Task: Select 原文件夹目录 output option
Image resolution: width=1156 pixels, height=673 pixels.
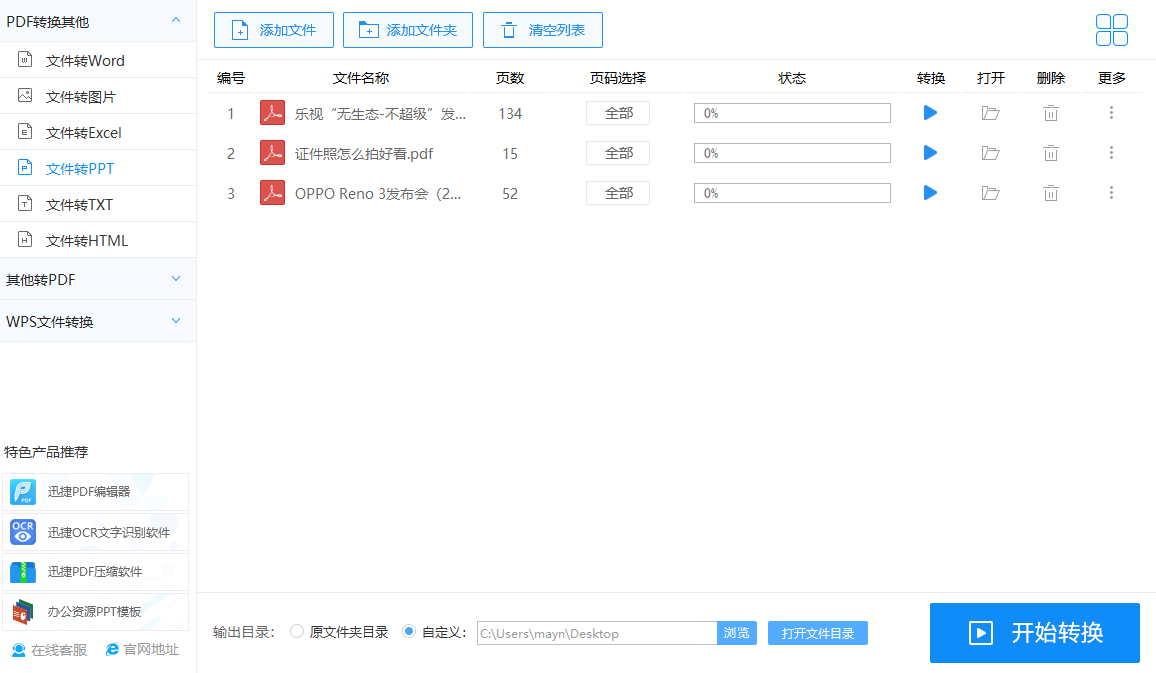Action: 296,631
